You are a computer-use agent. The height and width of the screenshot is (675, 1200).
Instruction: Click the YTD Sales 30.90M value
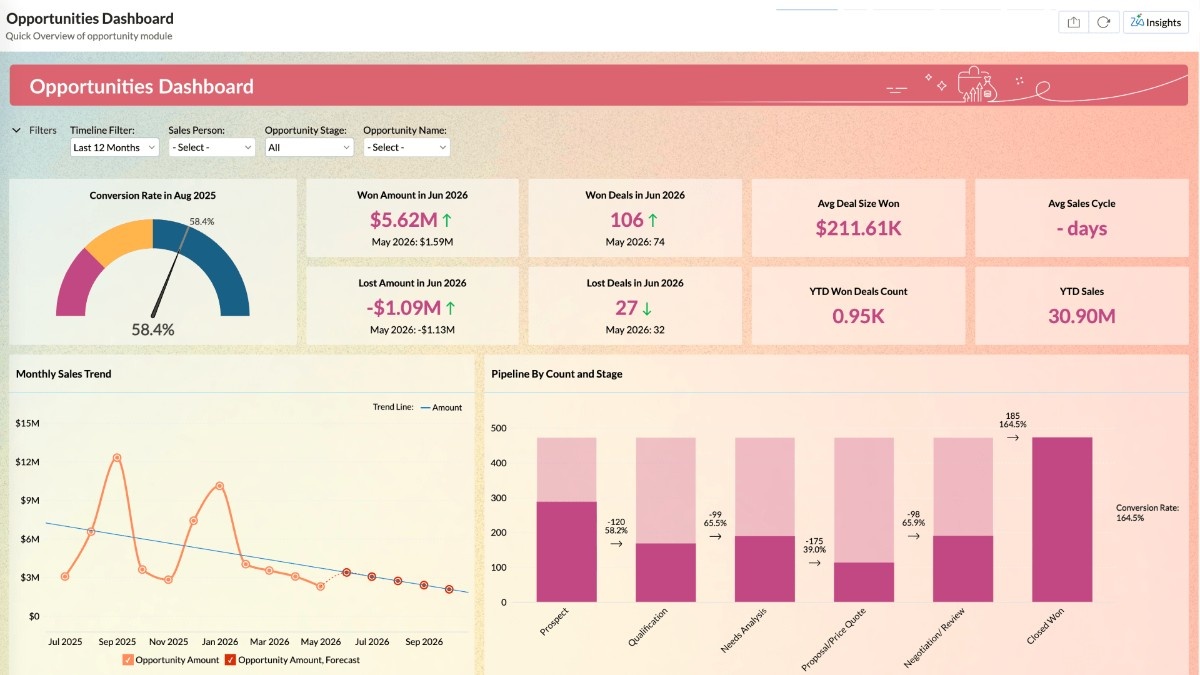pos(1081,317)
